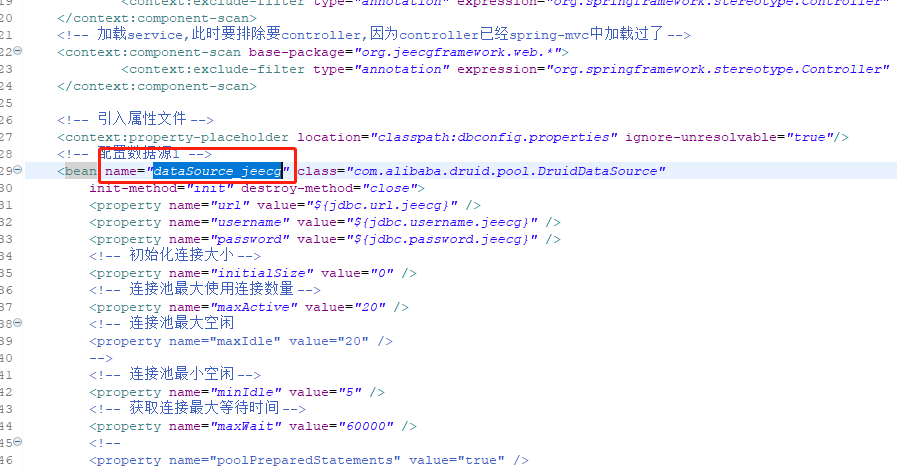Collapse the comment fold marker on line 45

coord(18,442)
